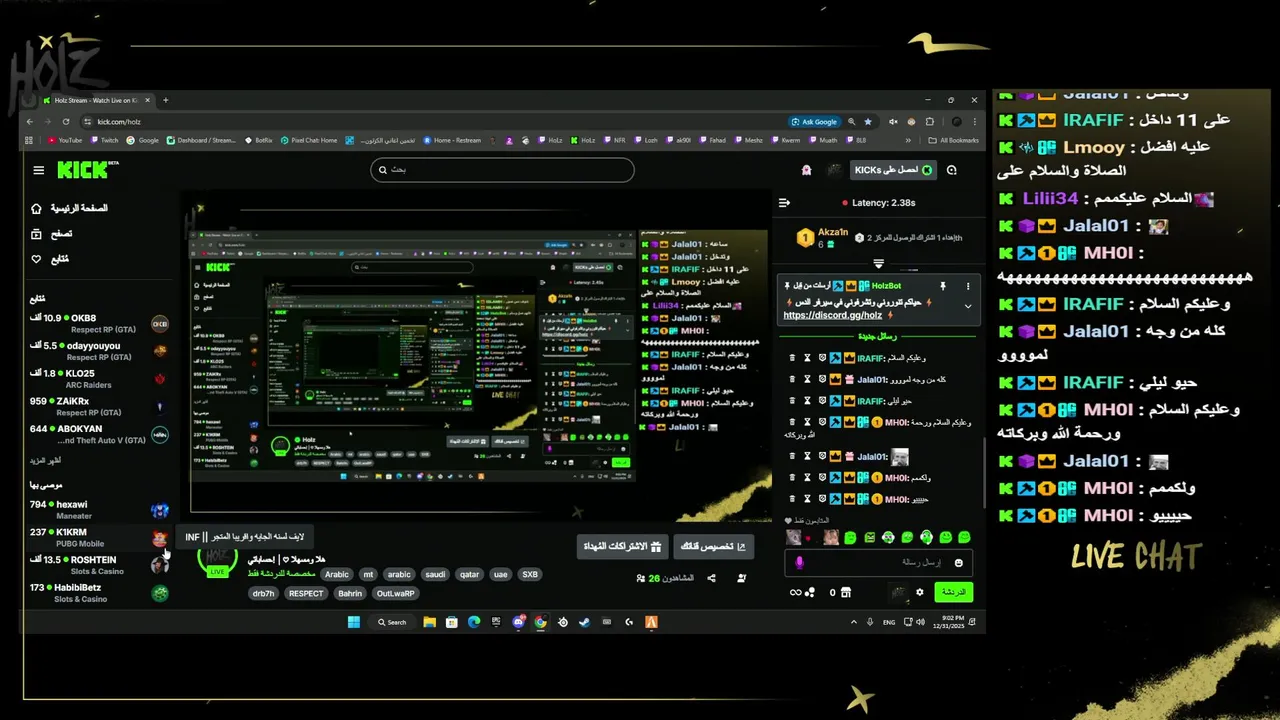Select the saudi stream tag
Image resolution: width=1280 pixels, height=720 pixels.
[434, 575]
